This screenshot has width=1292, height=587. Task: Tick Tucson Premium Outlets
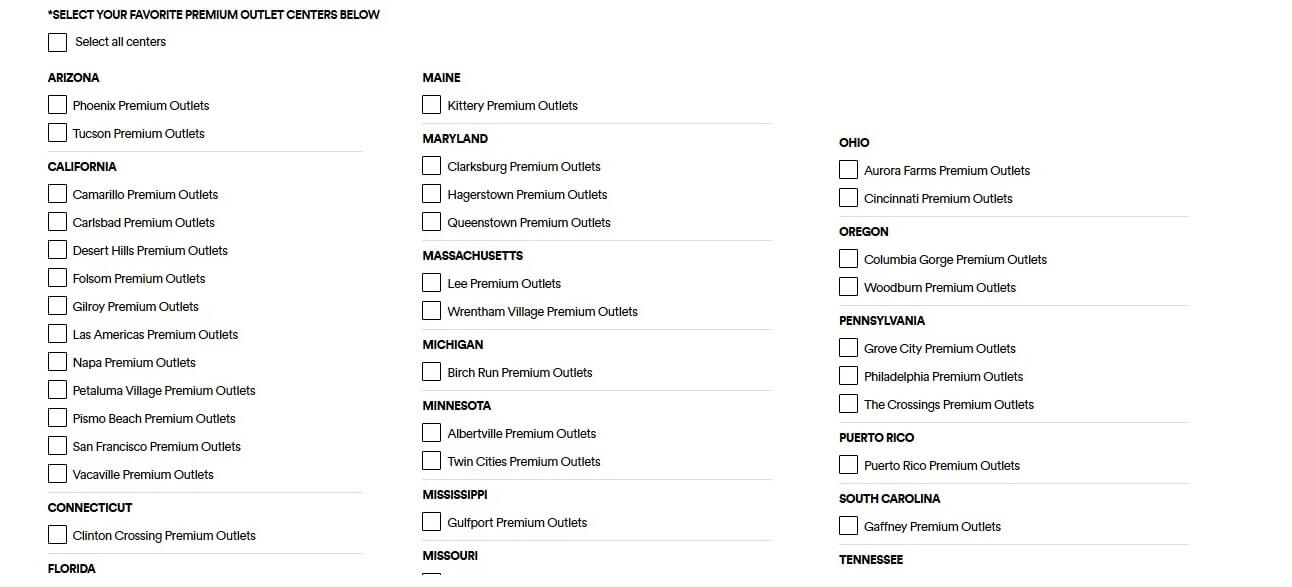(57, 133)
